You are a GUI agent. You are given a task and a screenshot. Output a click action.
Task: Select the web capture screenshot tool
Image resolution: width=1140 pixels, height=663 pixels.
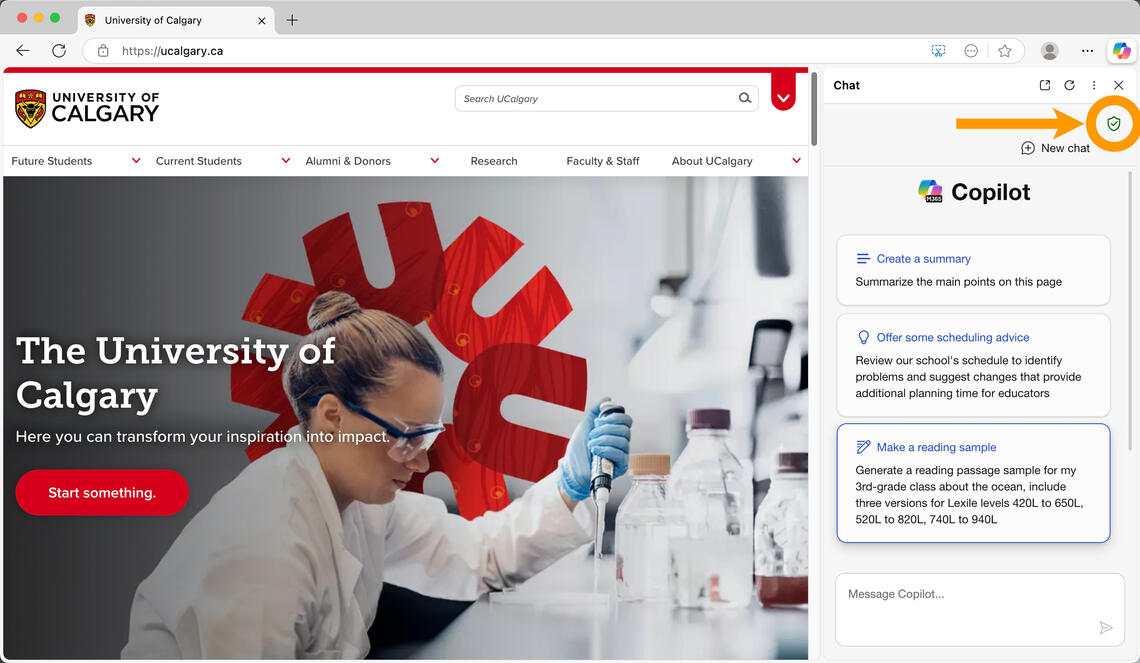(938, 50)
